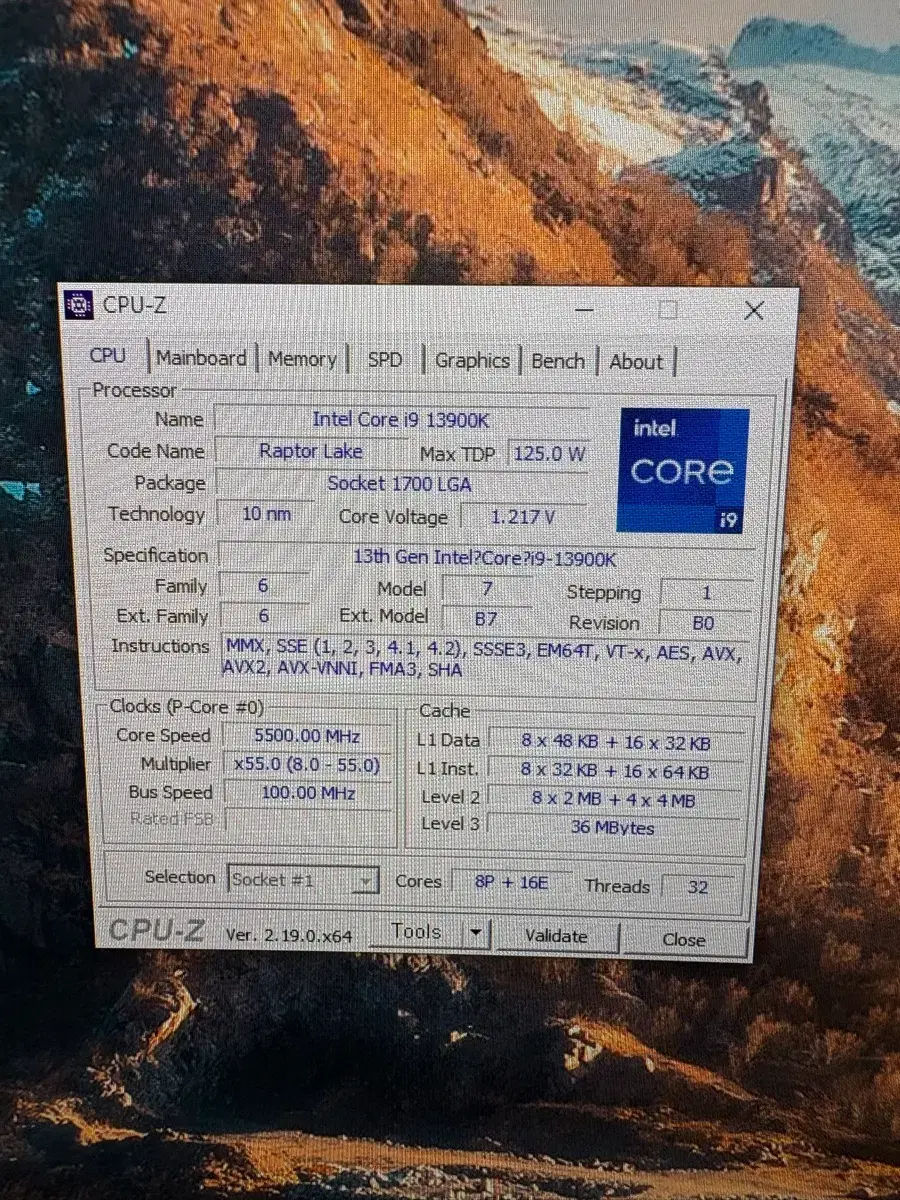Close the CPU-Z window with X
Image resolution: width=900 pixels, height=1200 pixels.
[755, 311]
